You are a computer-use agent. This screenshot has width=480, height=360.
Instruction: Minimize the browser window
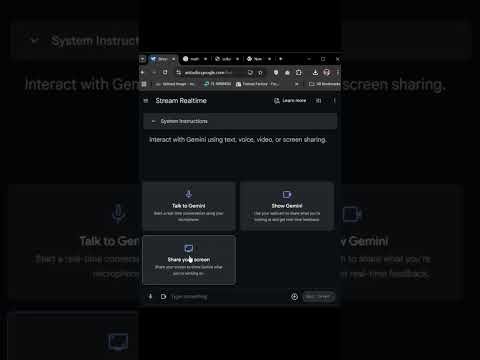[309, 59]
